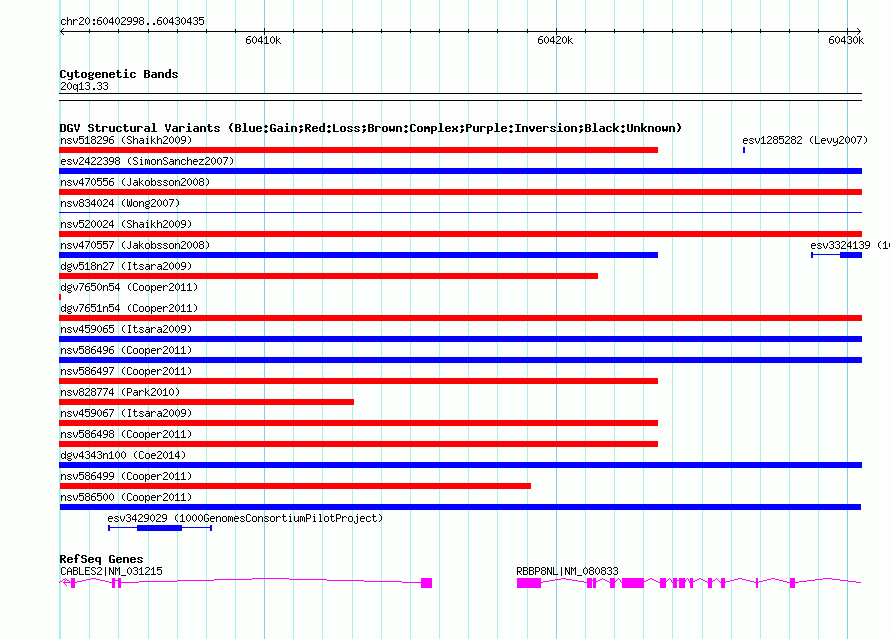Click the blue bar under nsv586496
Image resolution: width=890 pixels, height=639 pixels.
point(461,360)
